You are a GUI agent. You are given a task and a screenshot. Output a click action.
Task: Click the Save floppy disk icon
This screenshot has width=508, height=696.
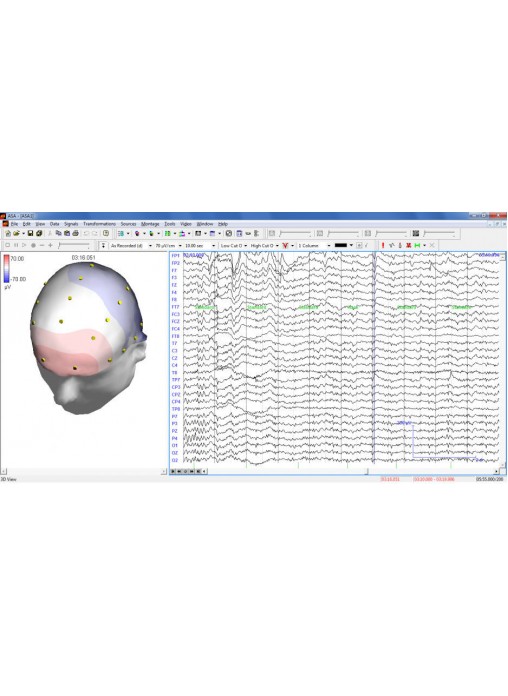coord(30,233)
